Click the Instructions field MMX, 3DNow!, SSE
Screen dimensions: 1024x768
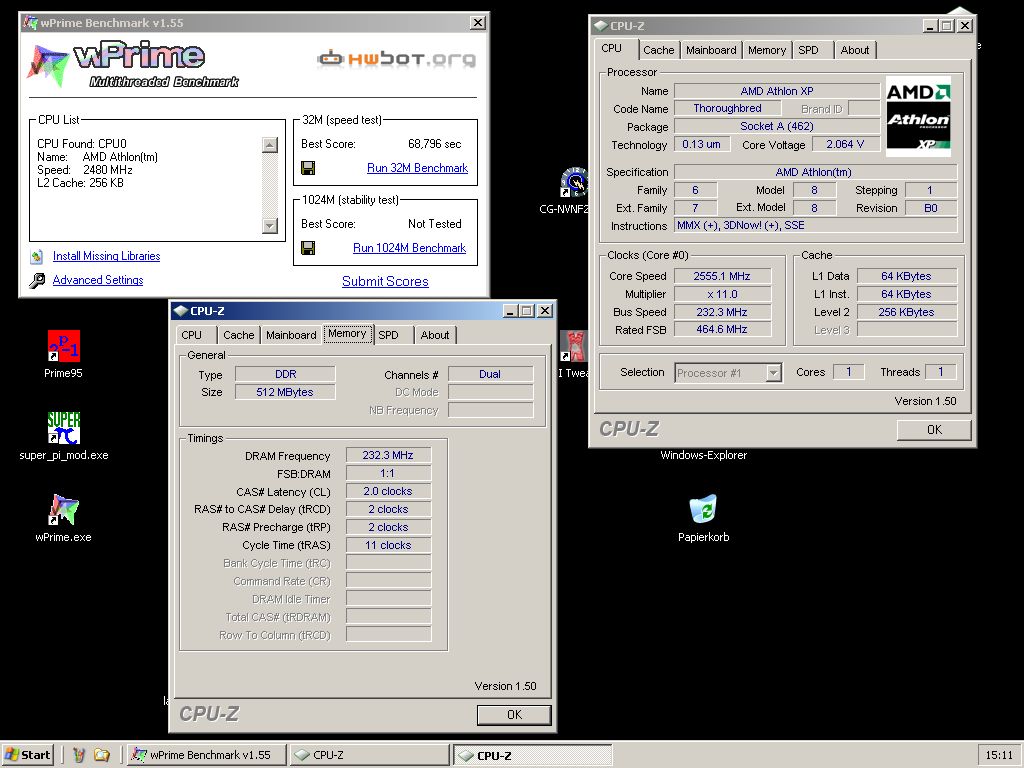tap(816, 225)
